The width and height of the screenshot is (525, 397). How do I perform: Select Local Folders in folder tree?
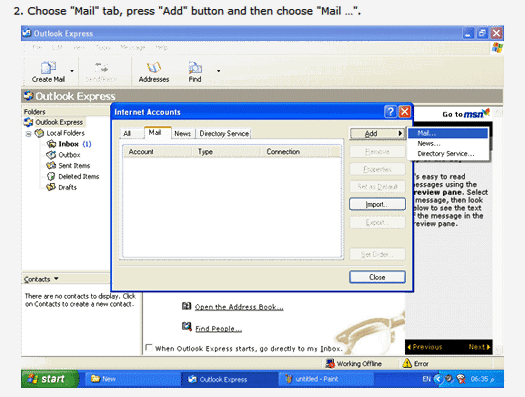(65, 133)
